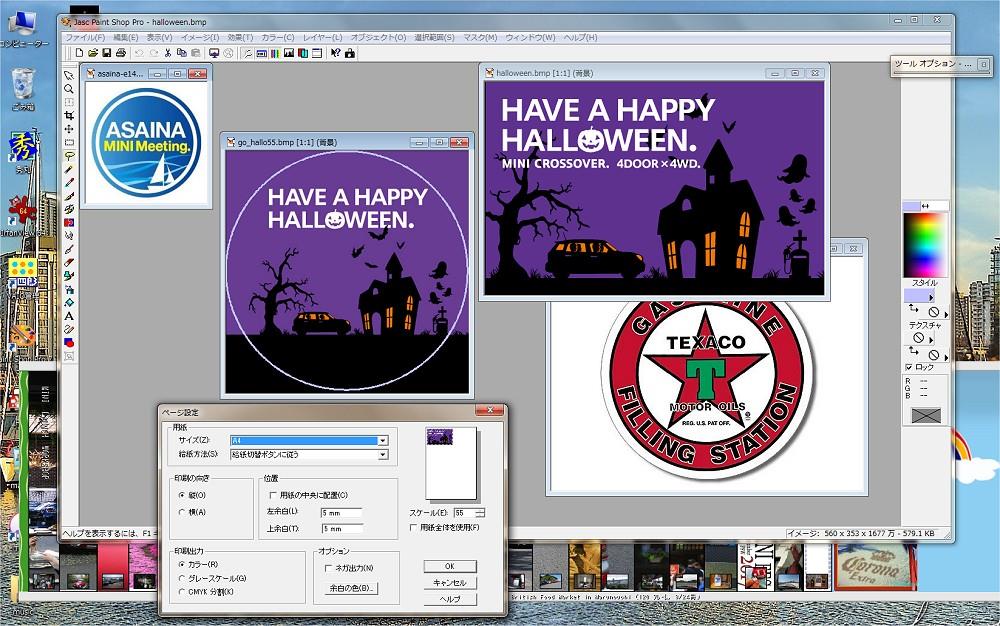This screenshot has width=1000, height=626.
Task: Open the Computer desktop icon
Action: coord(23,29)
